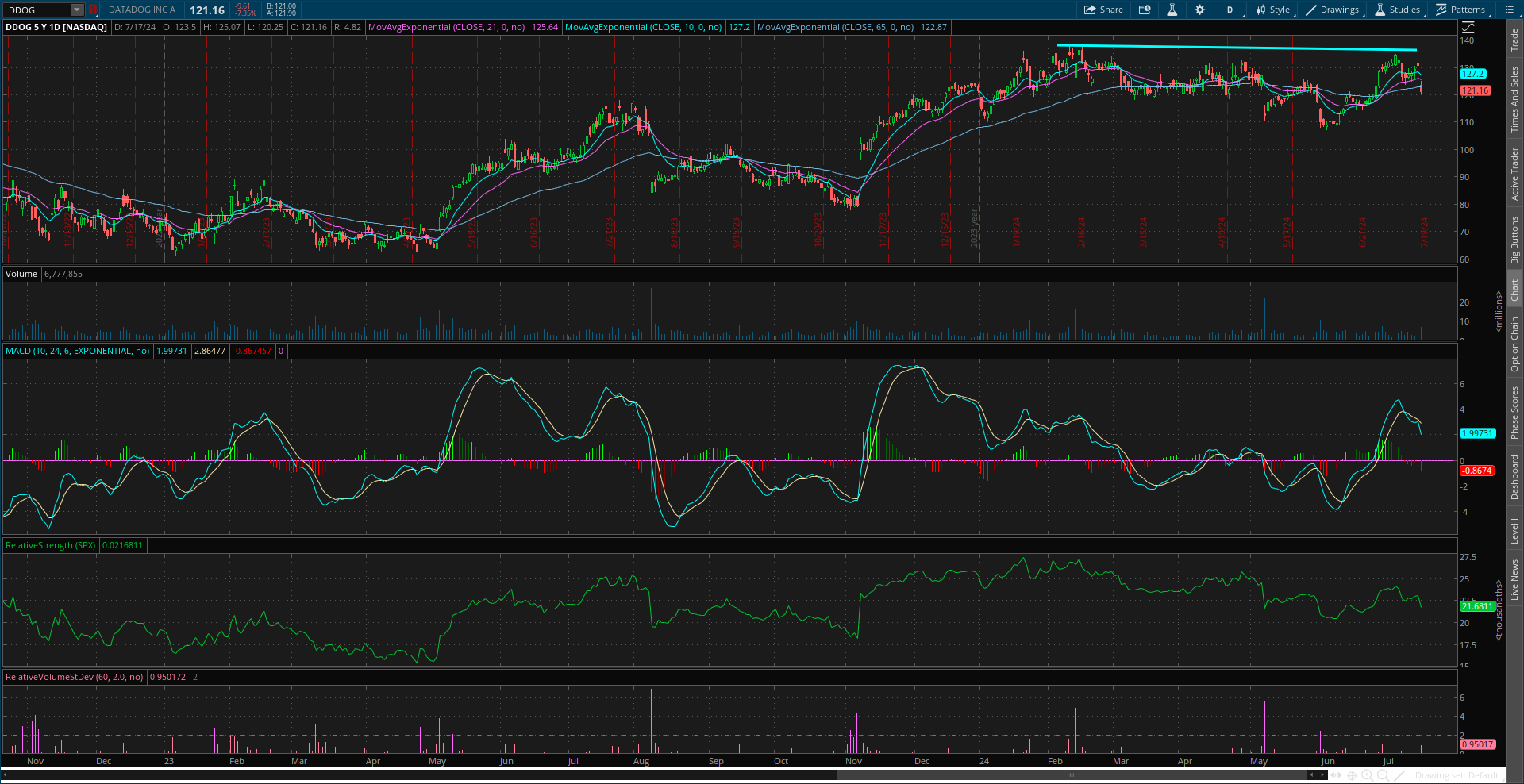The width and height of the screenshot is (1524, 784).
Task: Click the H: 125.07 high readout
Action: coord(221,27)
